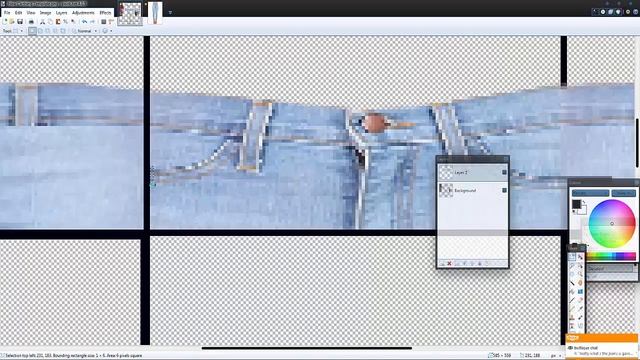Swap primary and secondary colors arrow
The image size is (640, 360).
click(x=584, y=202)
